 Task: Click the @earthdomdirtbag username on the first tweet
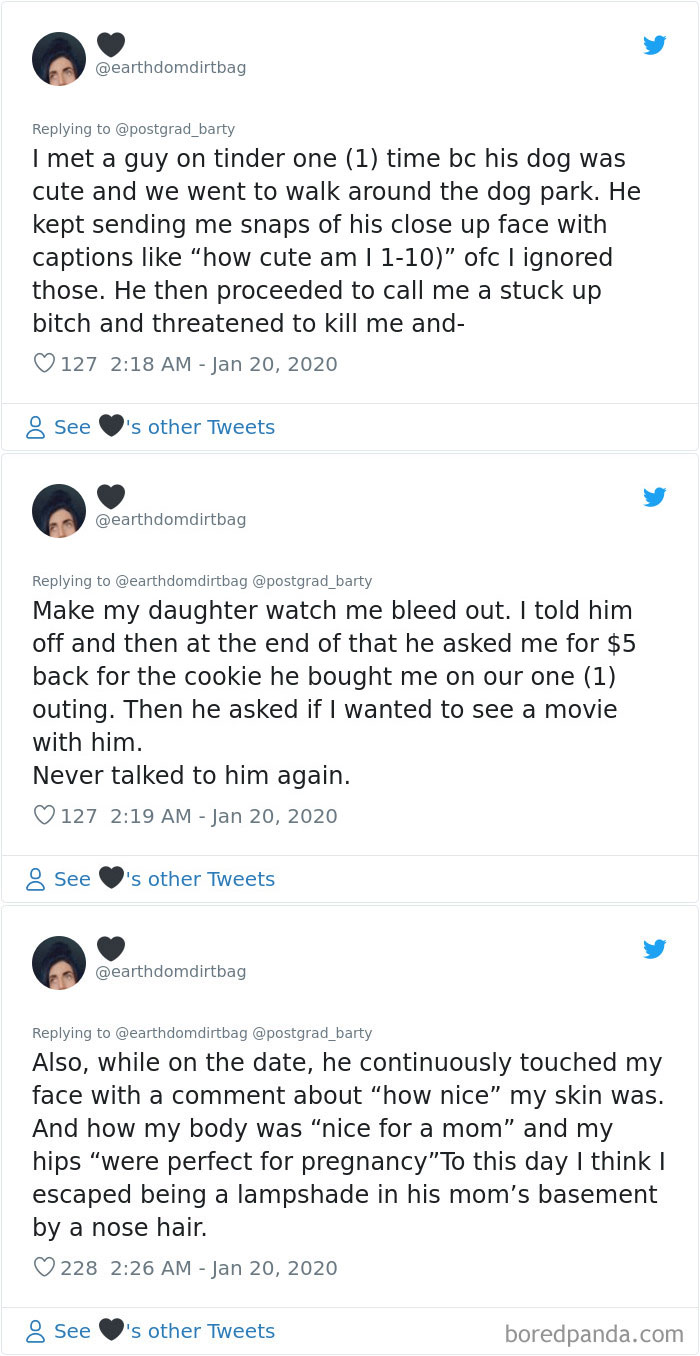pos(170,67)
